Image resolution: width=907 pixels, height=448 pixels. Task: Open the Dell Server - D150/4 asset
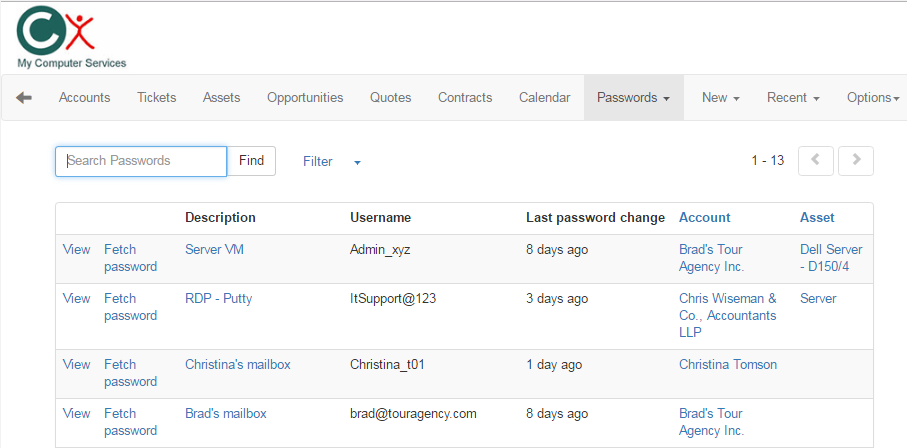830,258
